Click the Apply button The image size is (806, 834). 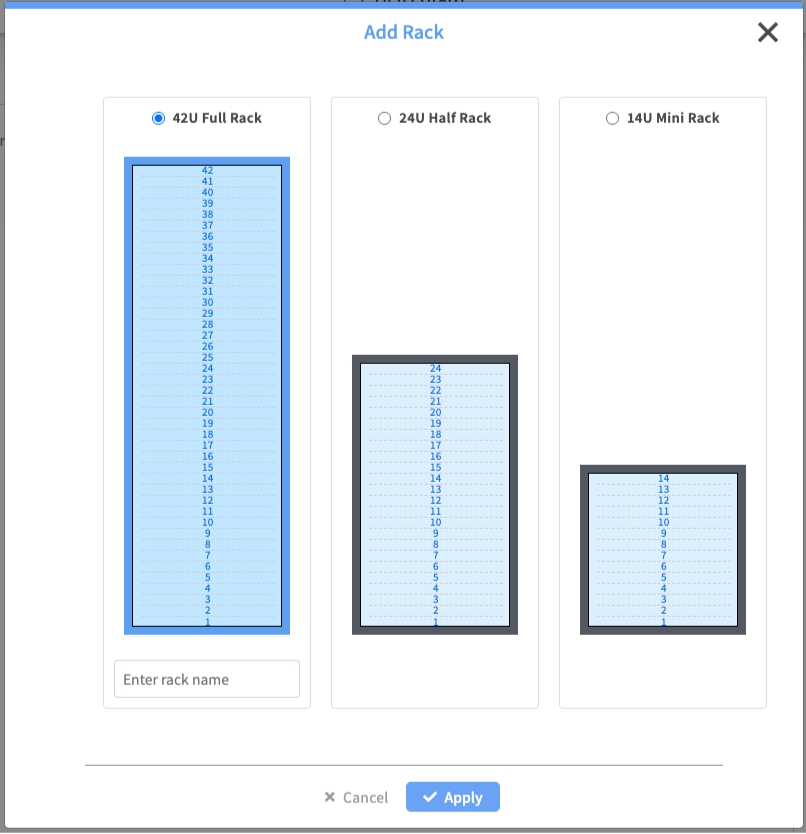453,797
